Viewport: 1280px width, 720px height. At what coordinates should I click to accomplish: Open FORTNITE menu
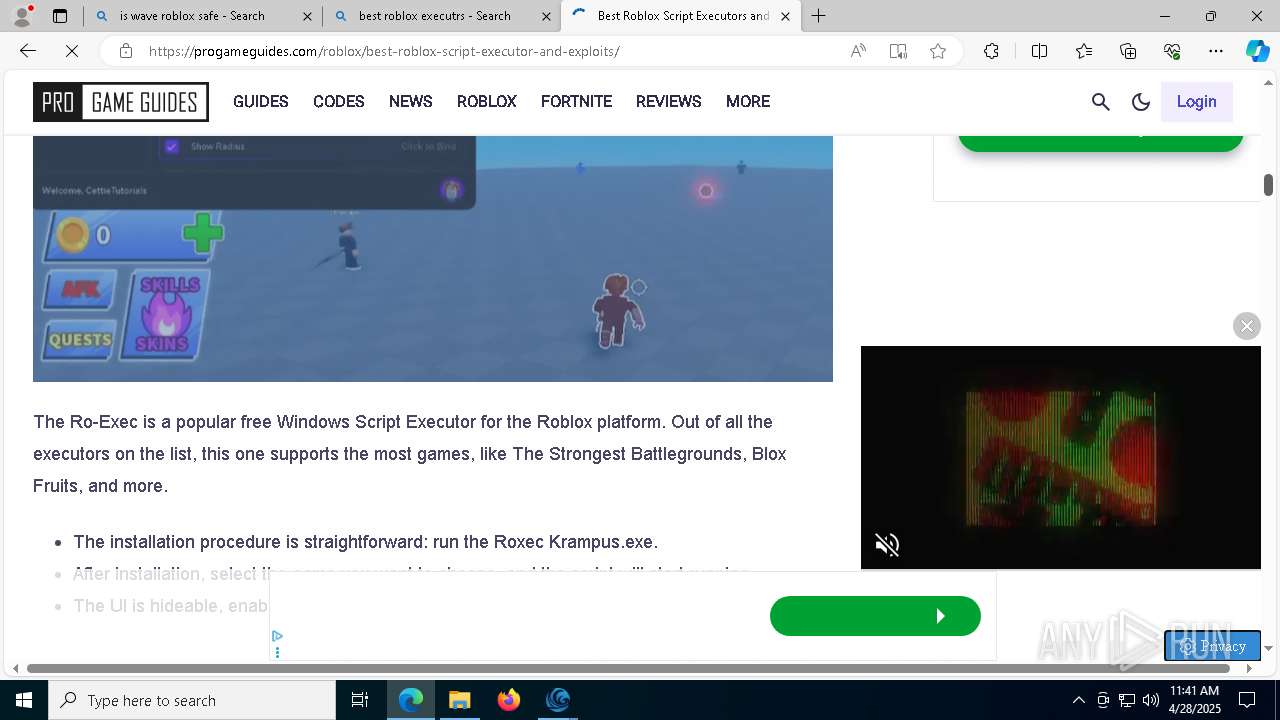click(576, 101)
